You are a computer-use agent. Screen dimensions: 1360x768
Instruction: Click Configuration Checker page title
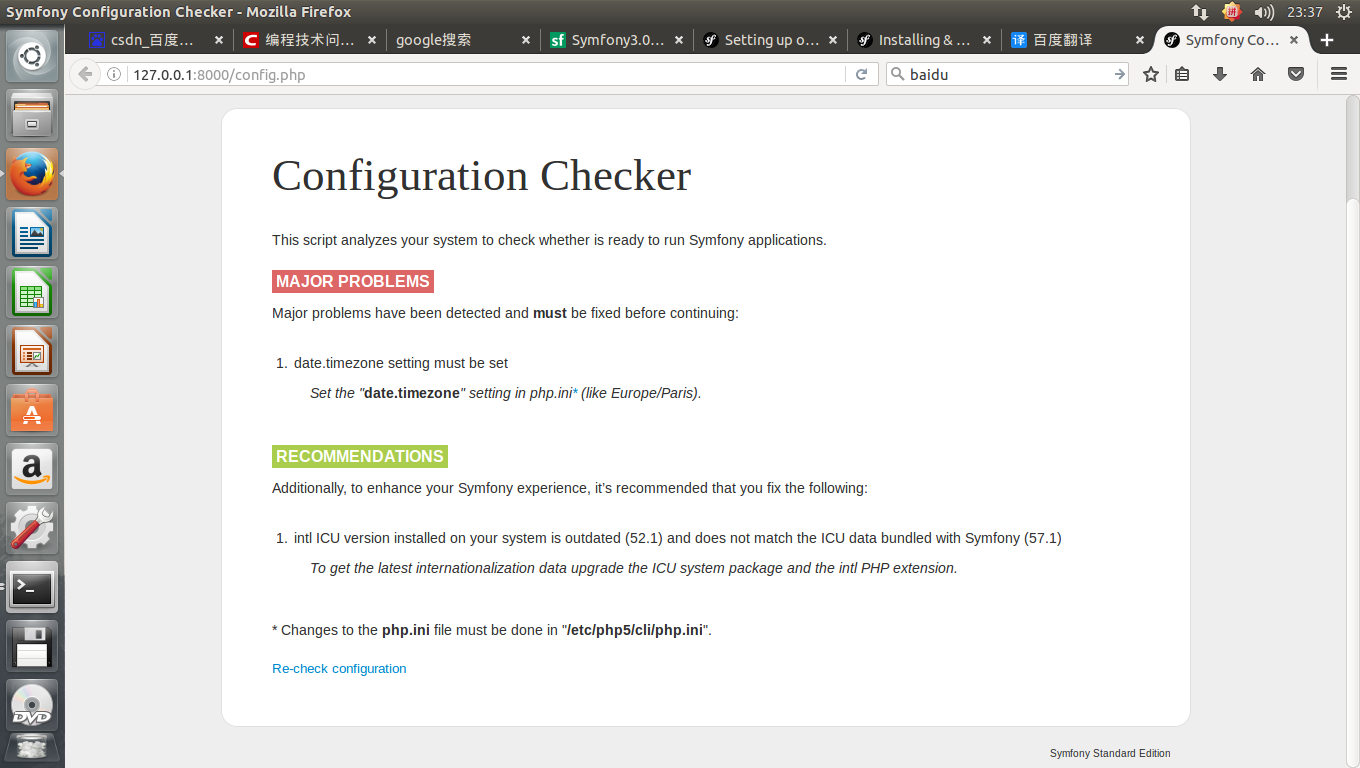(x=481, y=176)
